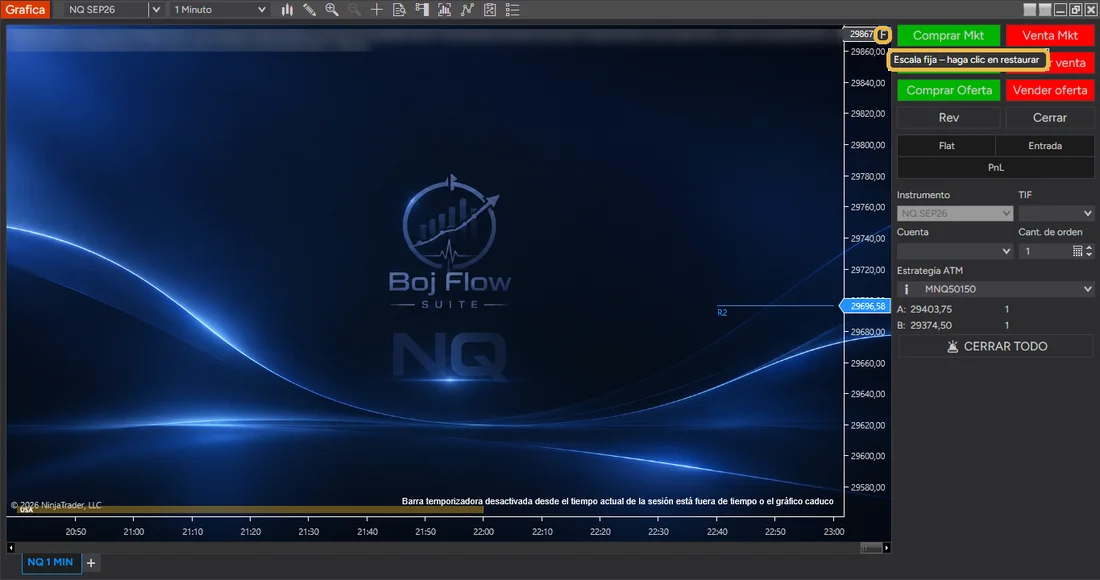Click the Comprar Mkt button
Screen dimensions: 1100x580
(948, 35)
